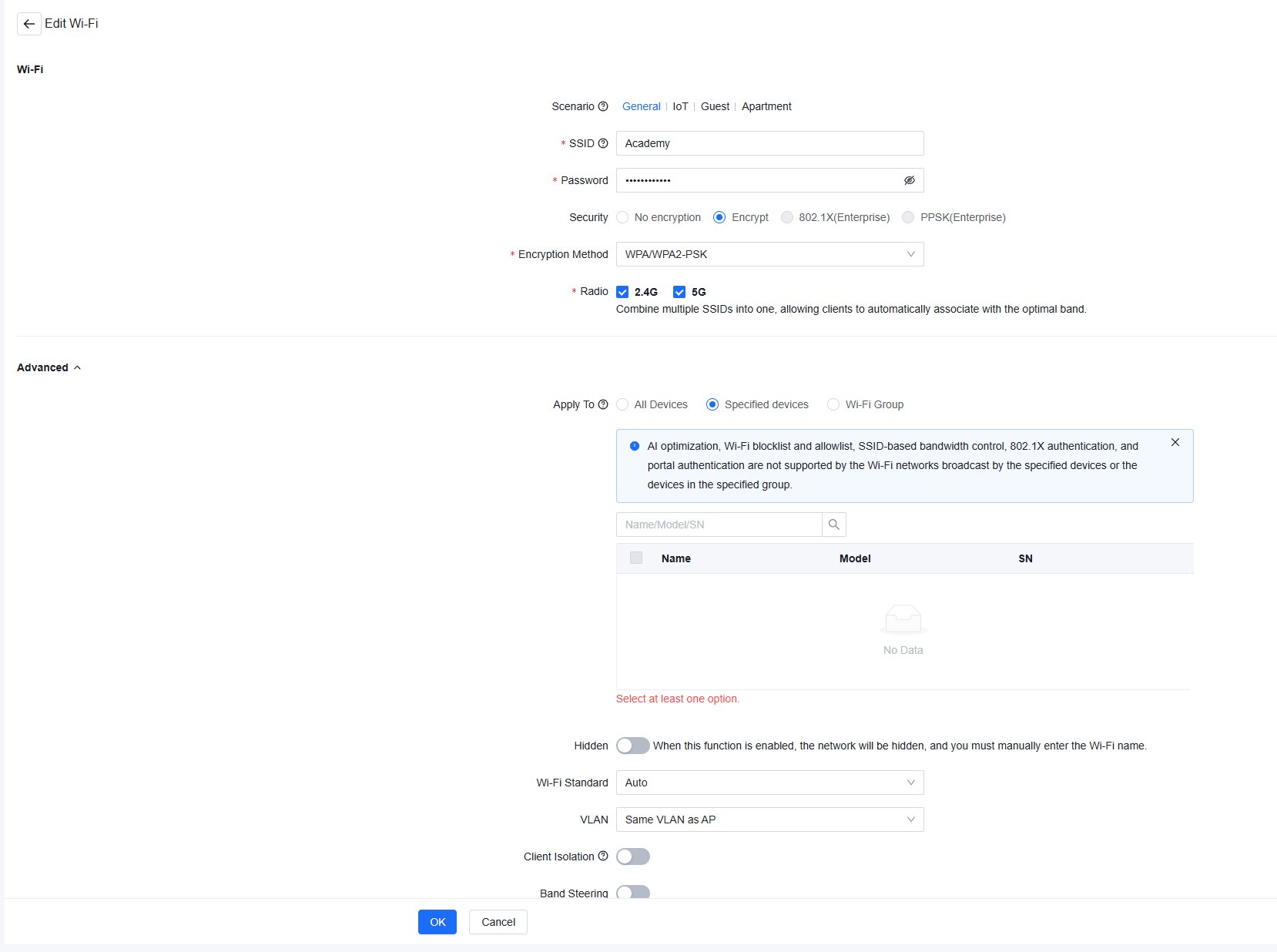The image size is (1277, 952).
Task: Open the VLAN dropdown
Action: click(770, 820)
